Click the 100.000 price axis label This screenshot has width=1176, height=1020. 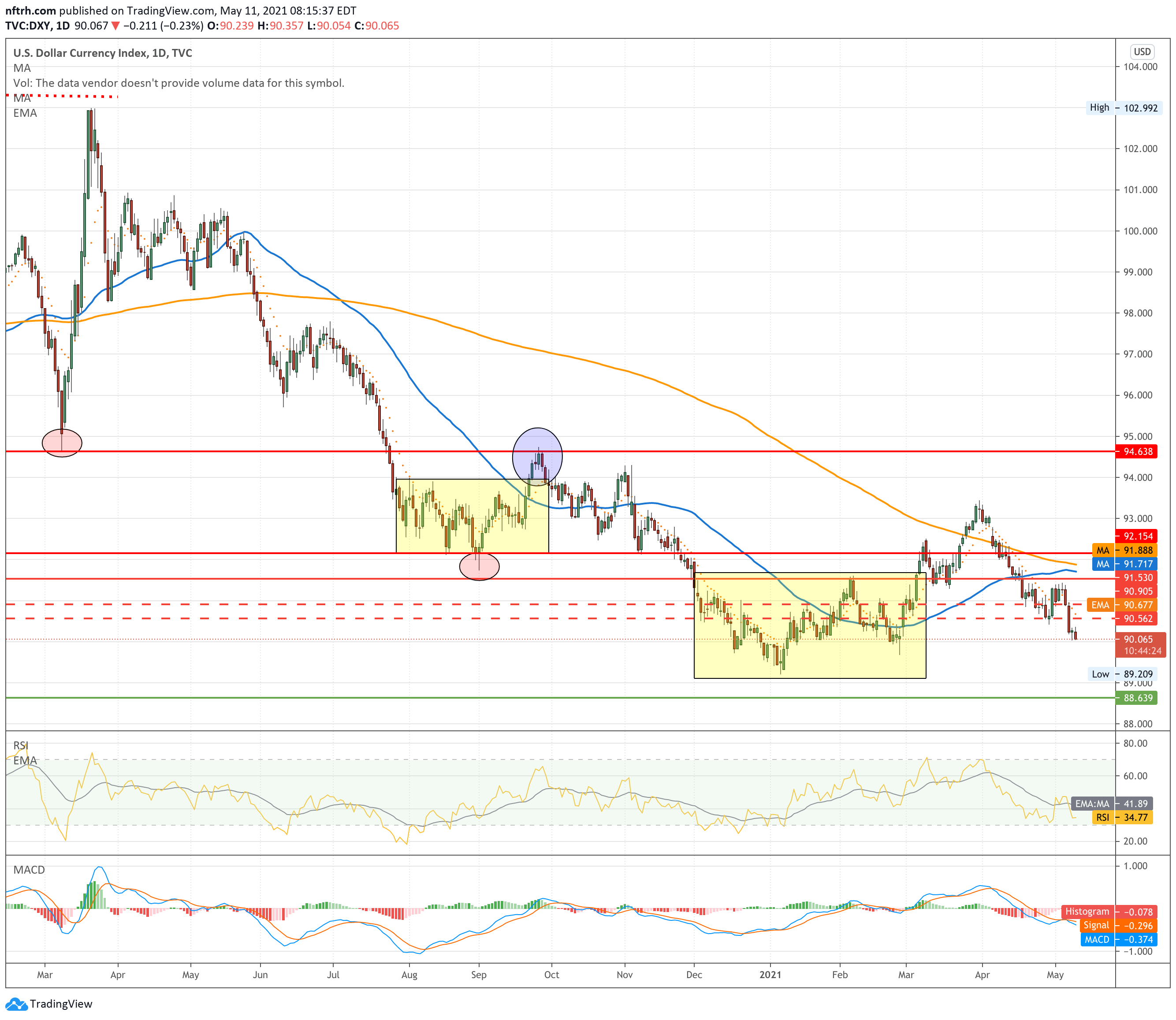[1141, 231]
